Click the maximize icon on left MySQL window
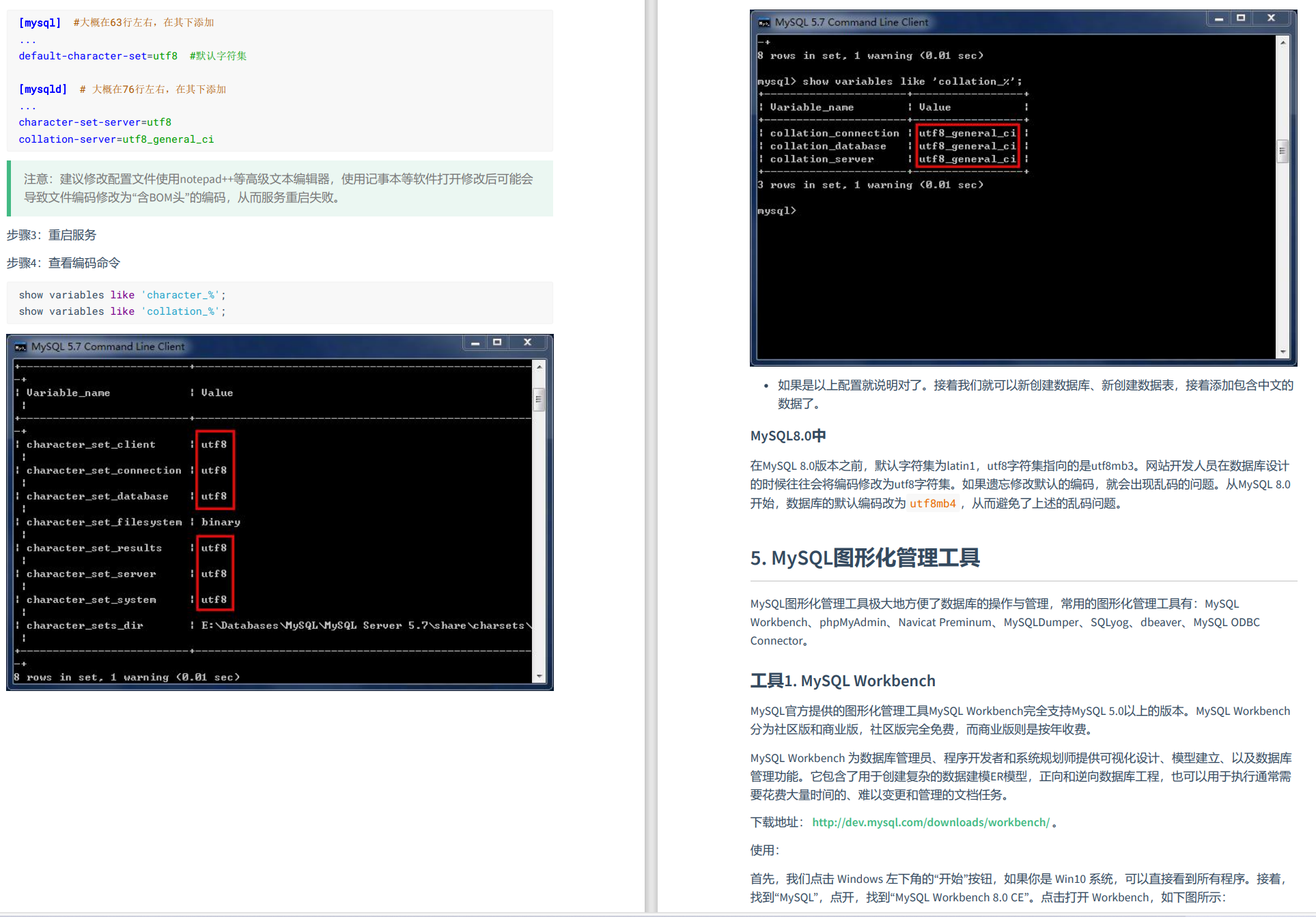Screen dimensions: 1316x917 point(498,342)
